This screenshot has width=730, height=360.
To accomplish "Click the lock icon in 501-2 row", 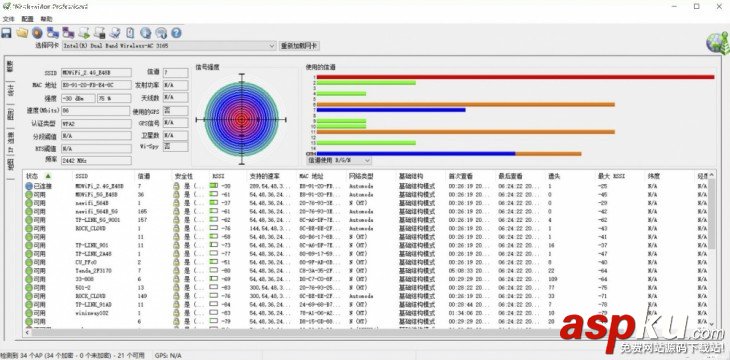I will click(x=176, y=287).
